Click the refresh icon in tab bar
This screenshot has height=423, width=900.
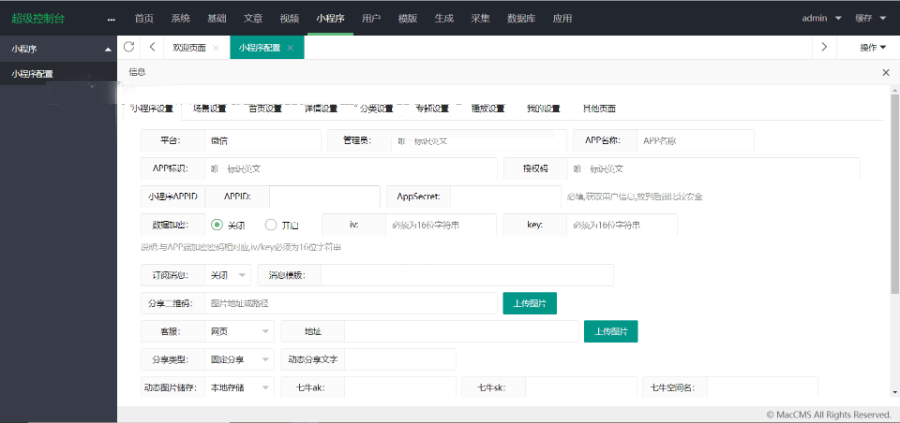click(129, 47)
